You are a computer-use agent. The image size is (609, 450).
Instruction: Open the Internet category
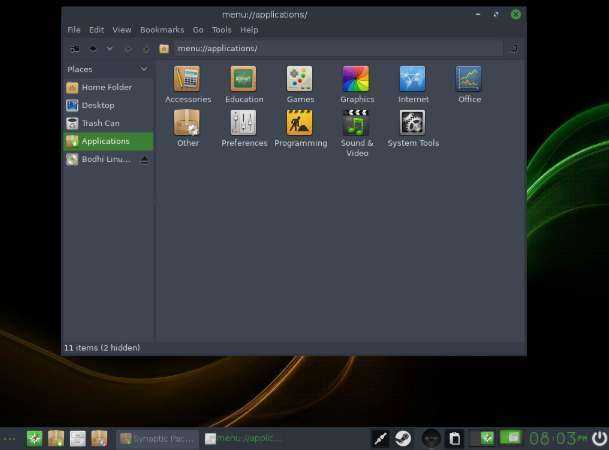coord(413,85)
